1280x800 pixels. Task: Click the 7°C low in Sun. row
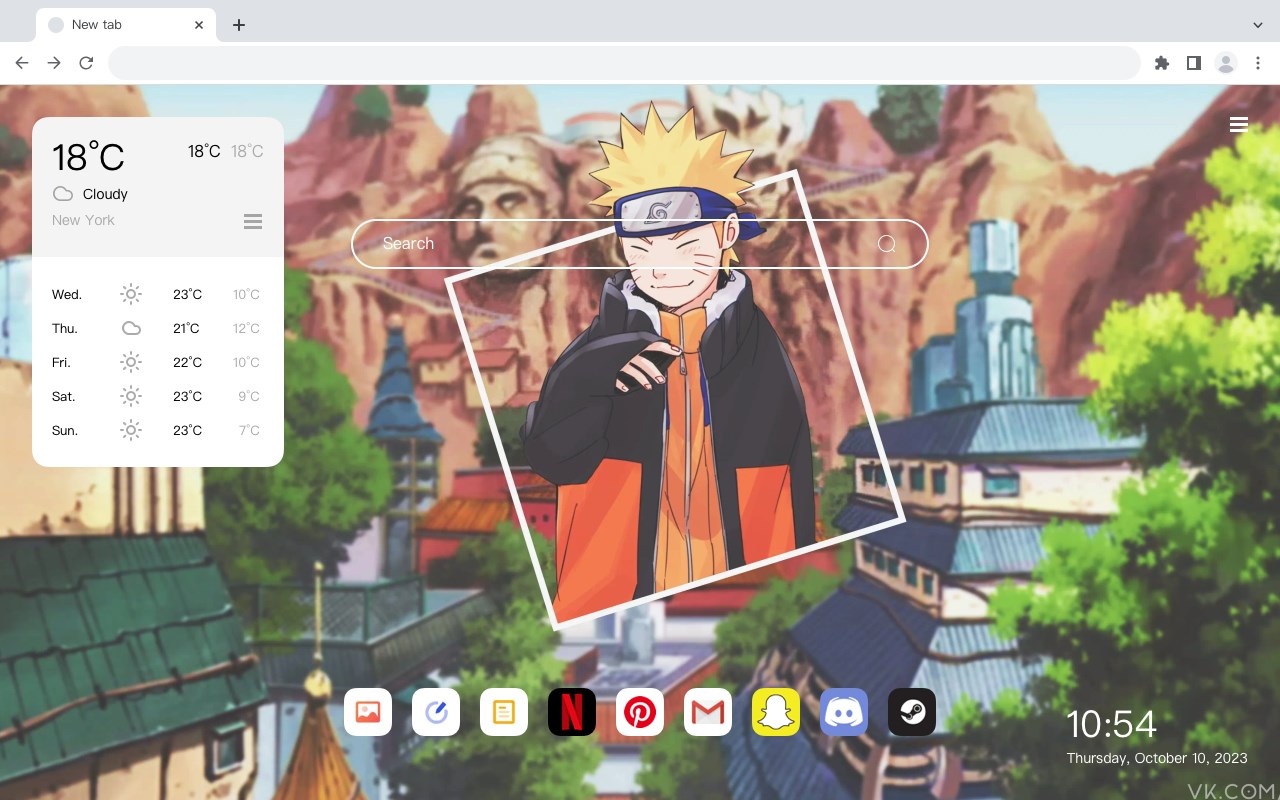249,430
